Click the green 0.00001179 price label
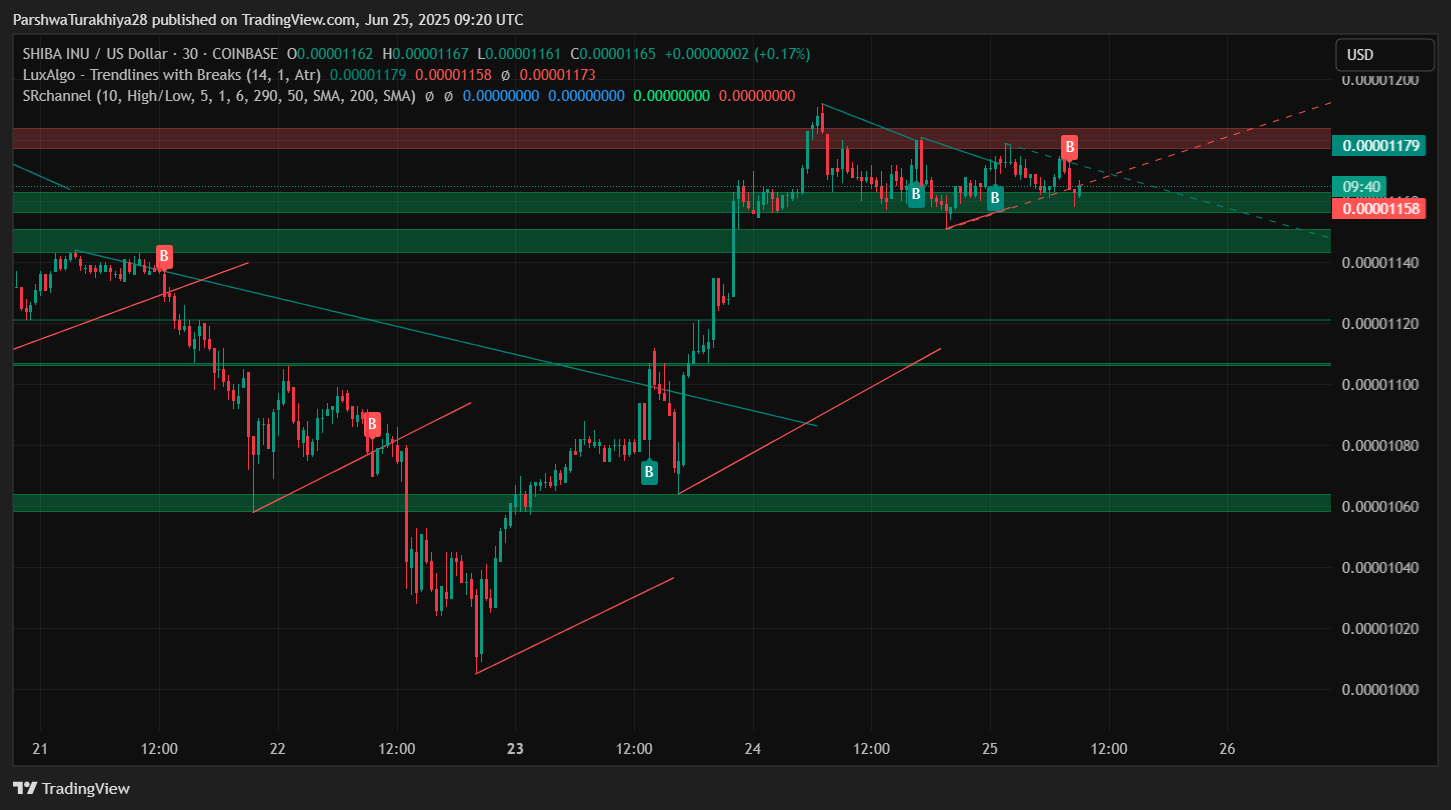 (1380, 146)
